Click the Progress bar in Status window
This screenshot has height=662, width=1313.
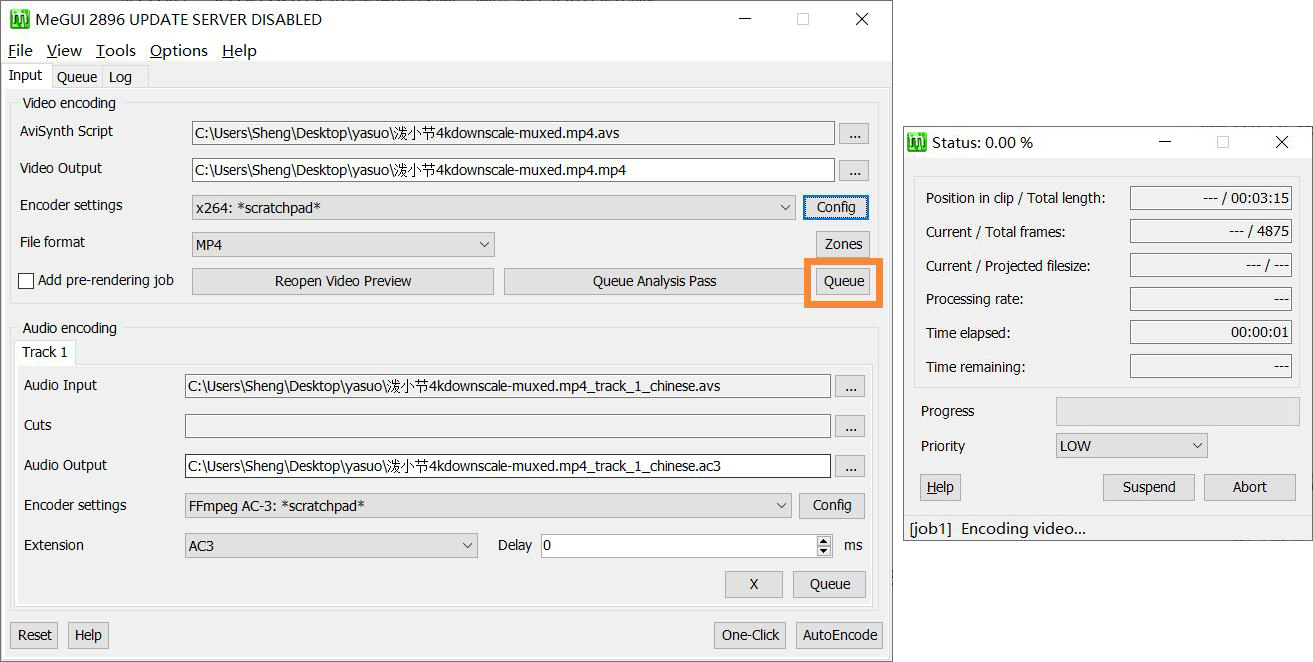(x=1178, y=411)
